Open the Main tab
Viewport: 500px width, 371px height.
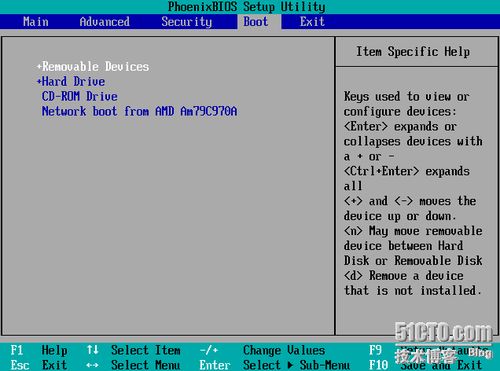36,22
